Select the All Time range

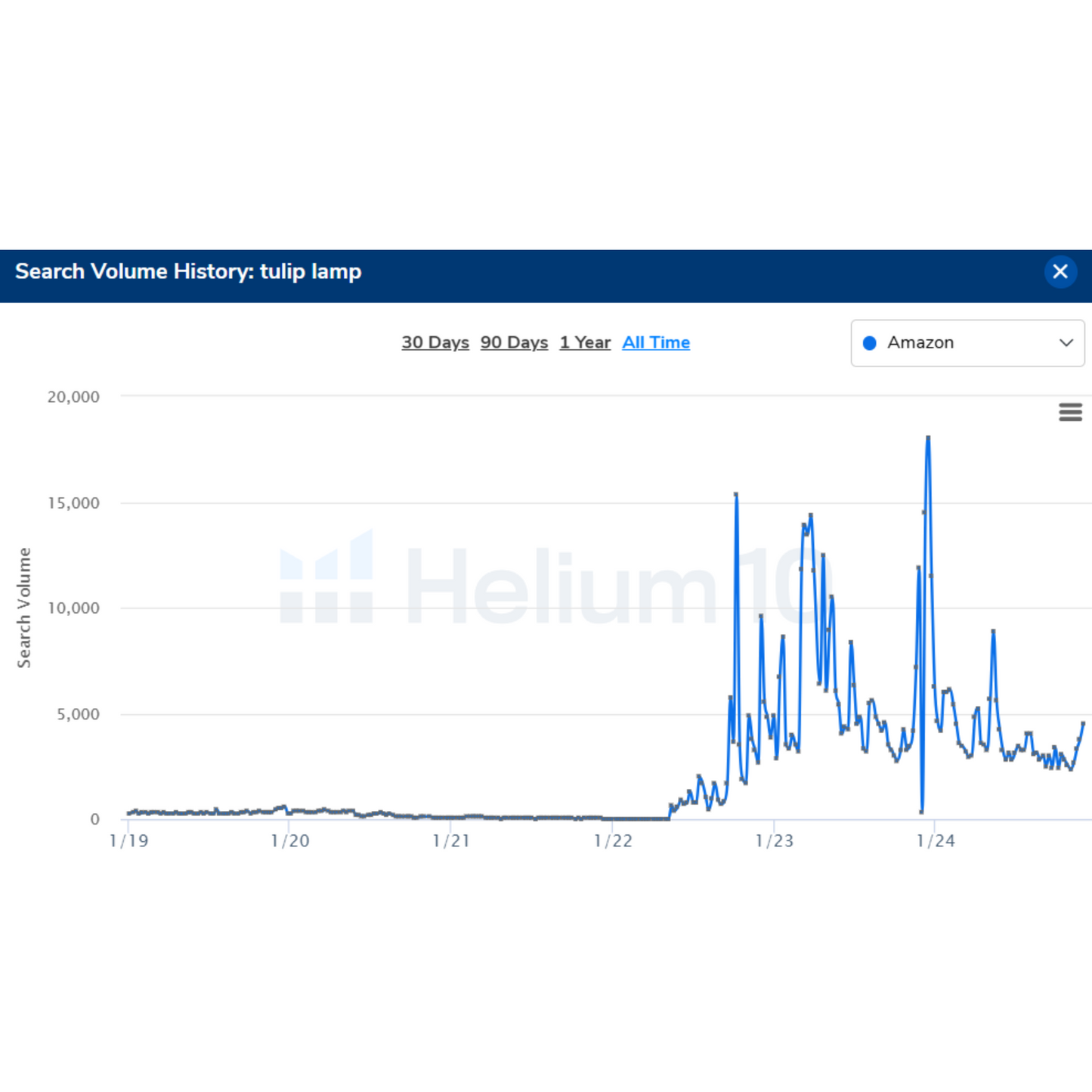[656, 342]
